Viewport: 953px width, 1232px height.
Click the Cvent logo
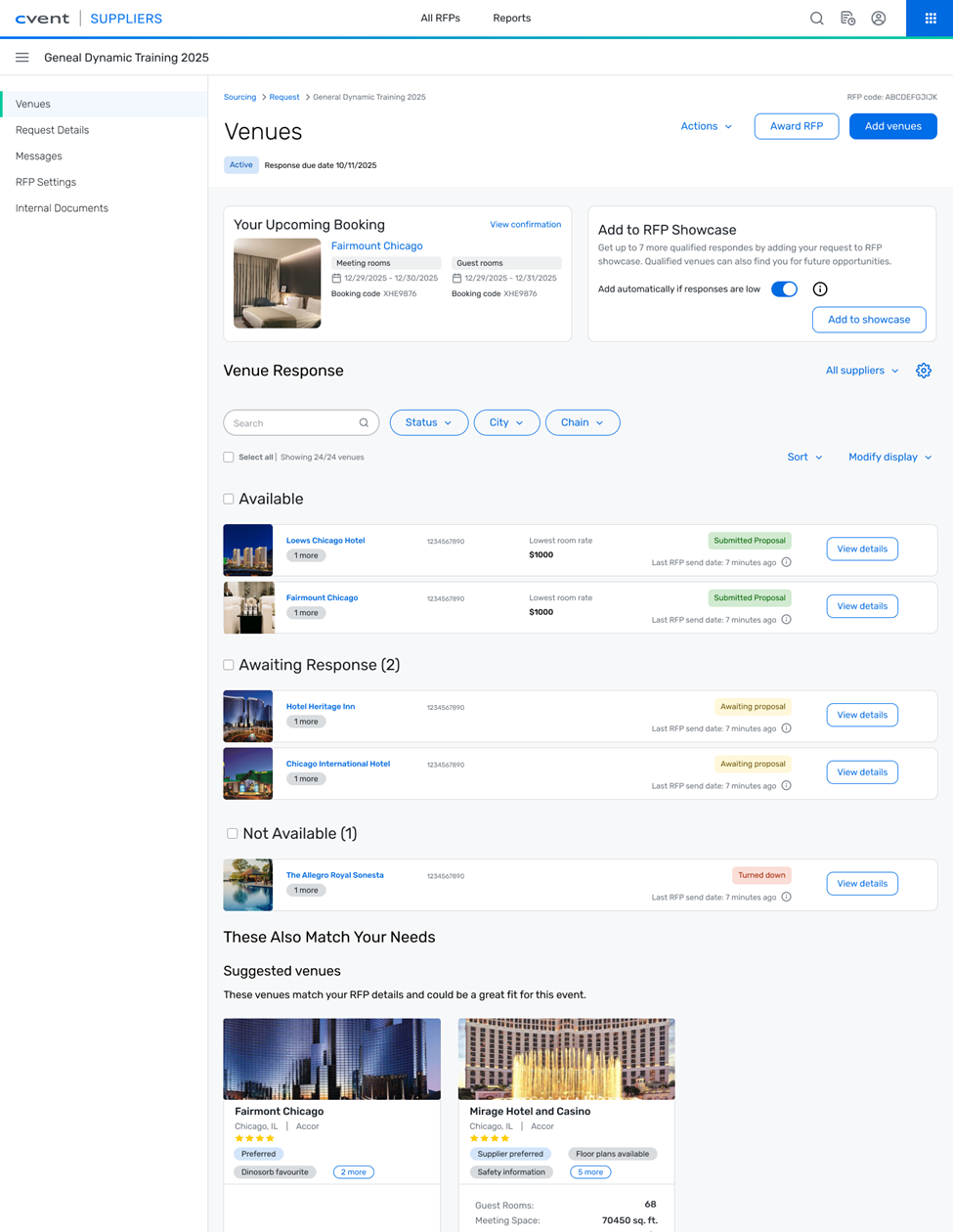(43, 19)
